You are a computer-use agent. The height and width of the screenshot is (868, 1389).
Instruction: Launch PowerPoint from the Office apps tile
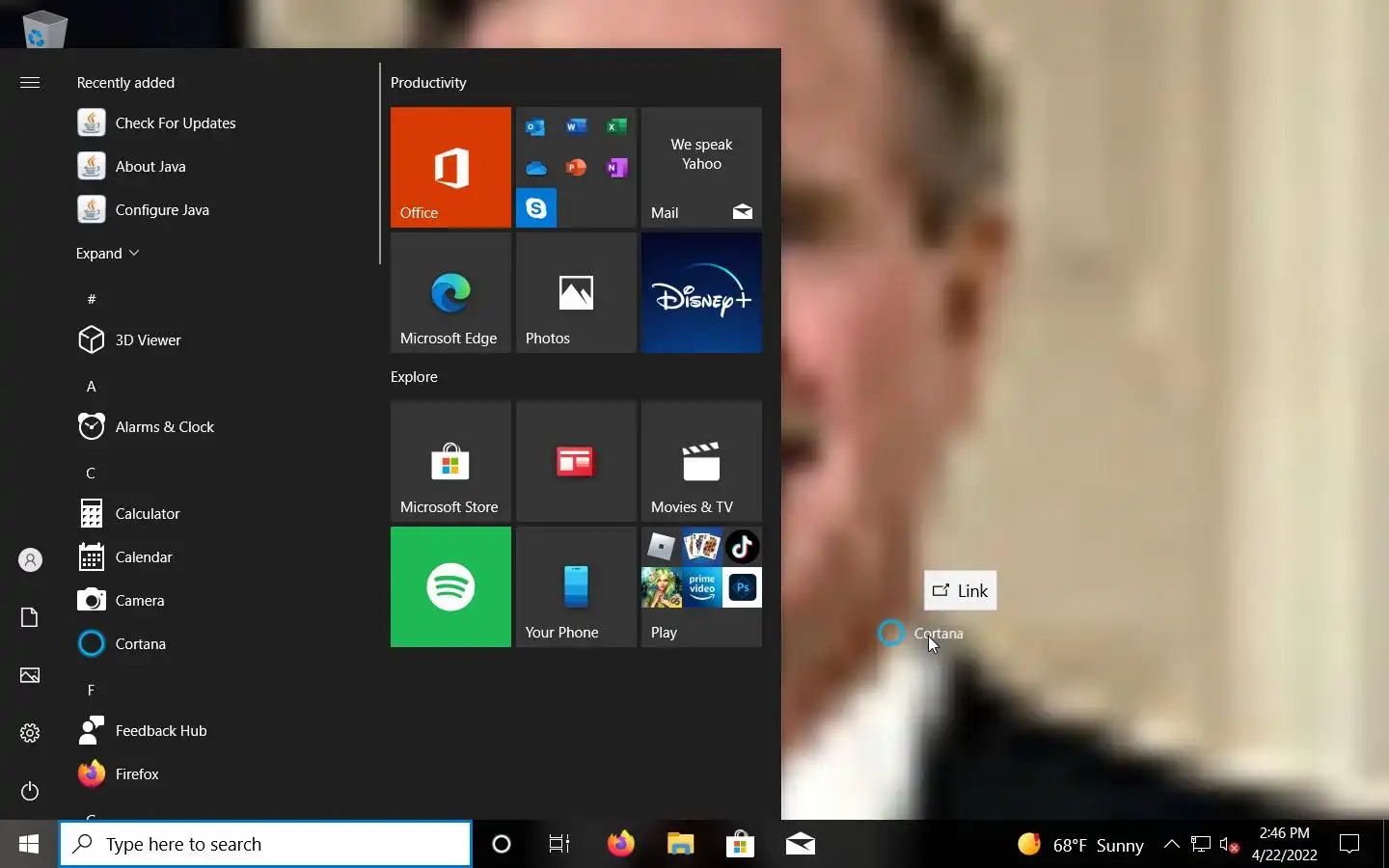pos(576,168)
